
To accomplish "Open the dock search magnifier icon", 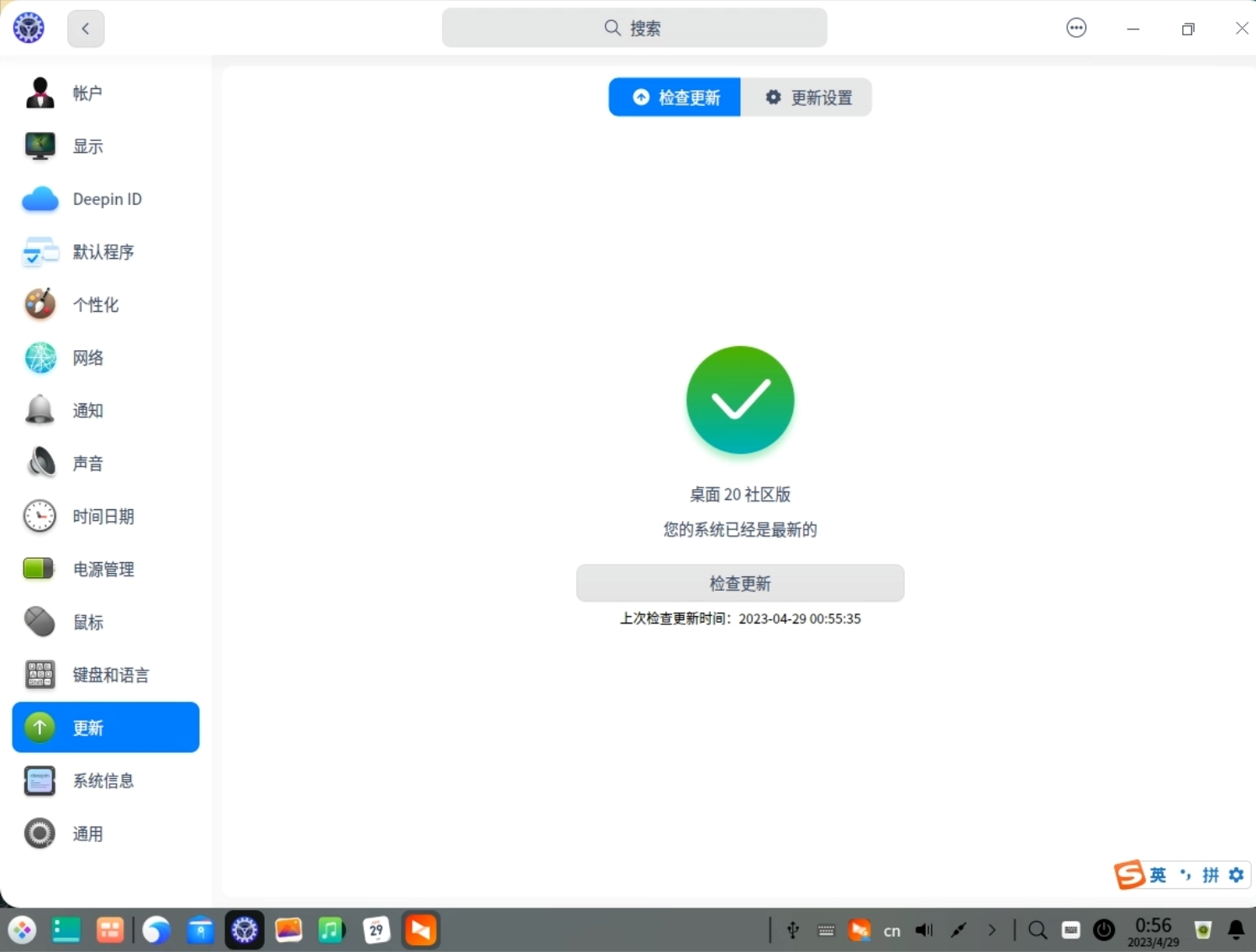I will [1038, 930].
